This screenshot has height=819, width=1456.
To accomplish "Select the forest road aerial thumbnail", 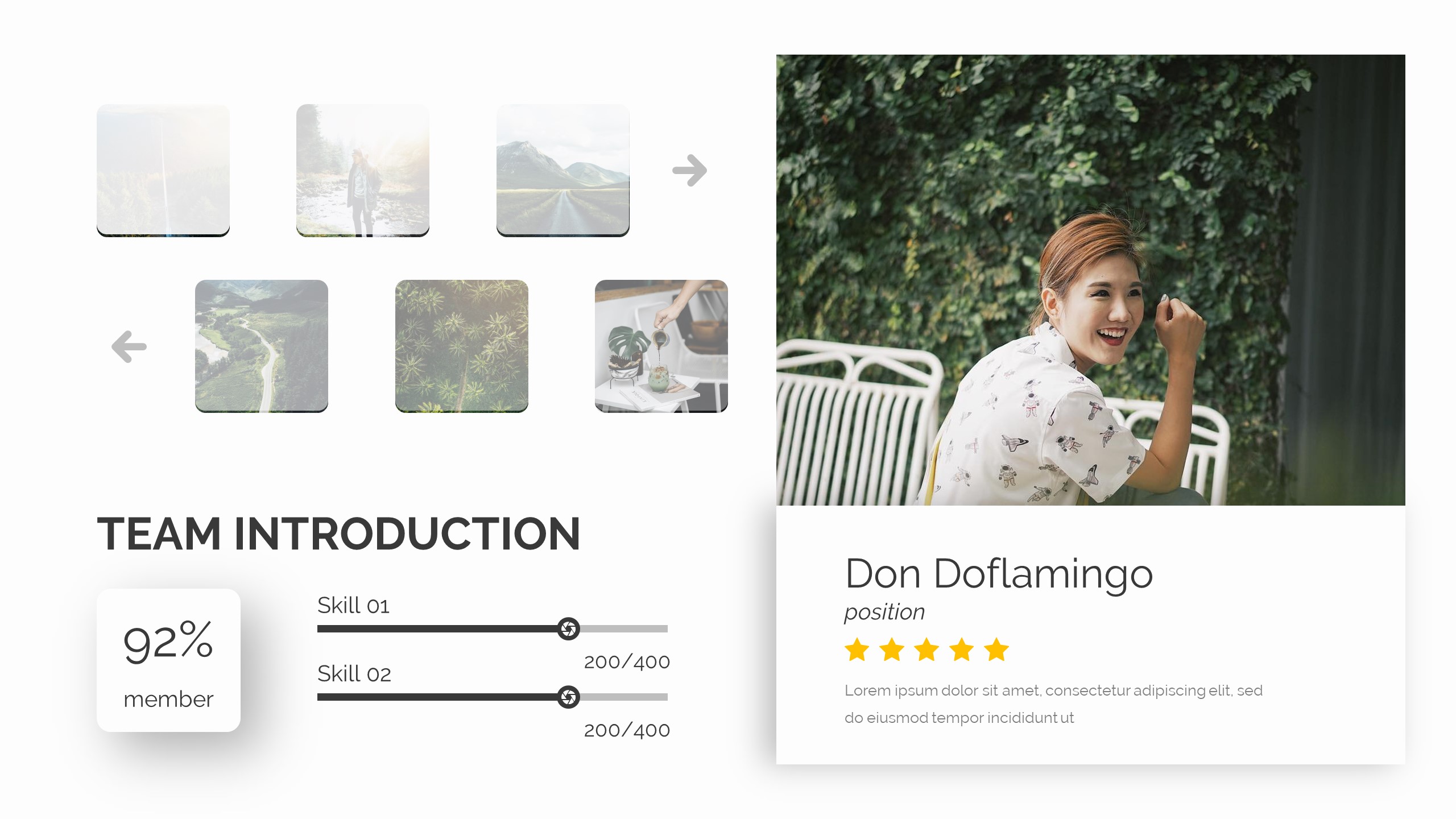I will (163, 170).
